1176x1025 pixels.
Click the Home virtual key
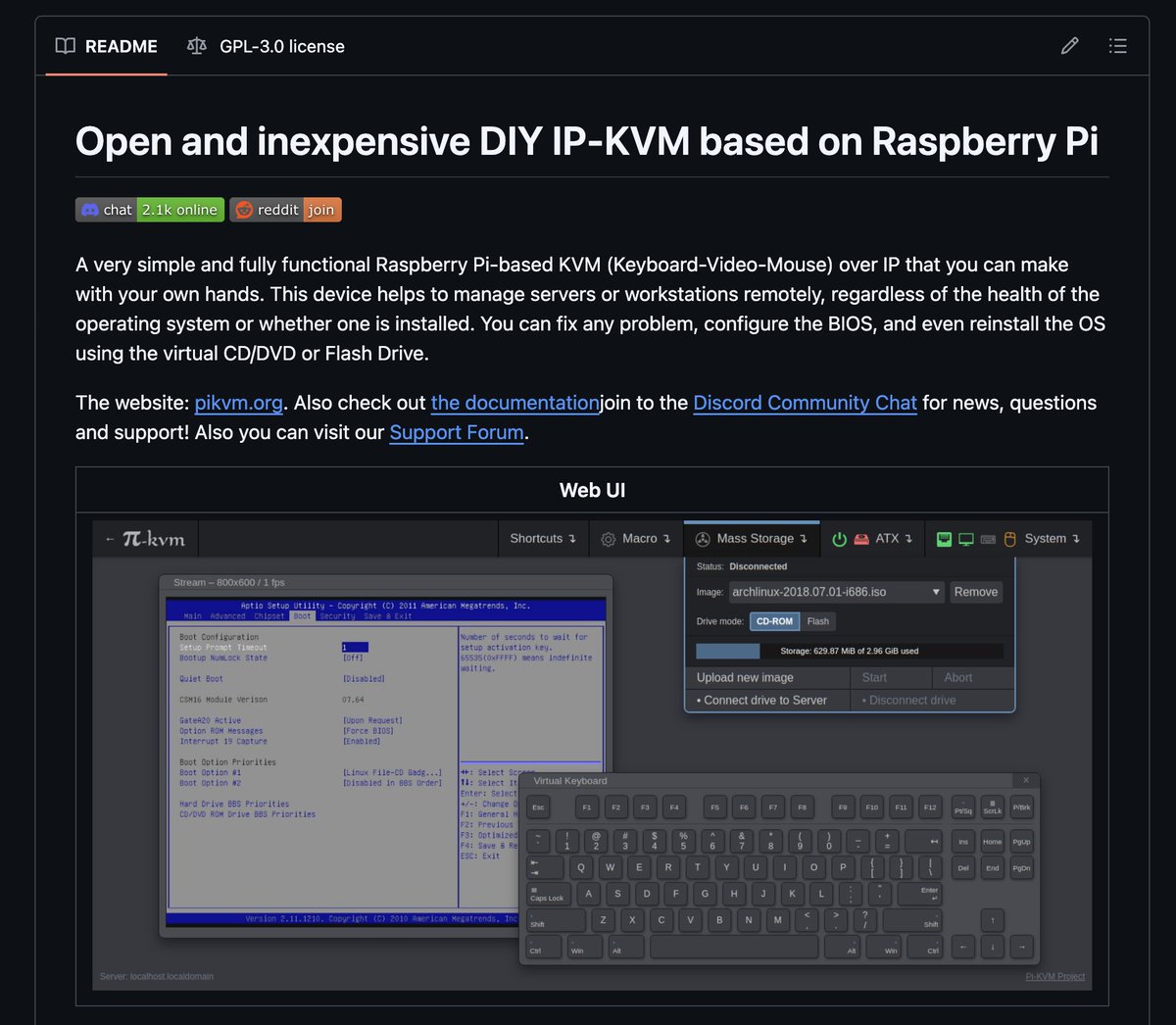(x=993, y=841)
